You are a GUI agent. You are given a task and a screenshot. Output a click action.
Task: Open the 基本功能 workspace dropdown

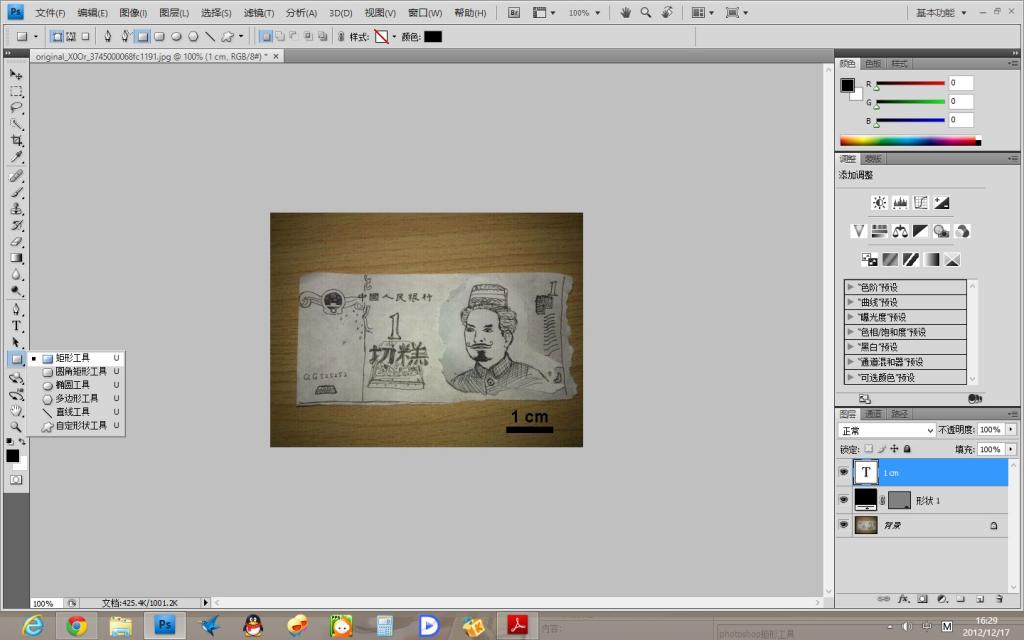point(941,12)
